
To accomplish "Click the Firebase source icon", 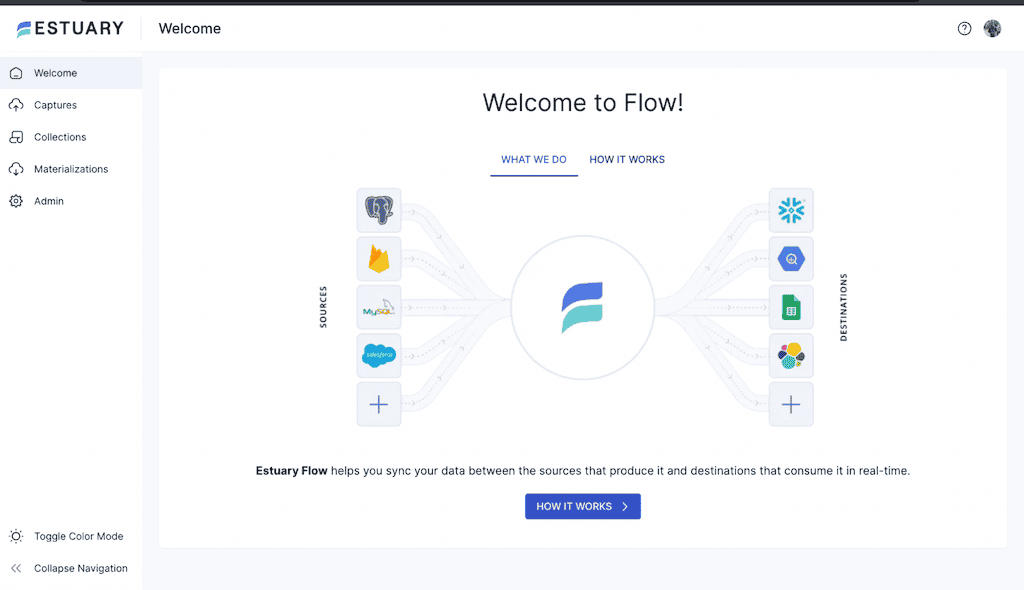I will 379,258.
